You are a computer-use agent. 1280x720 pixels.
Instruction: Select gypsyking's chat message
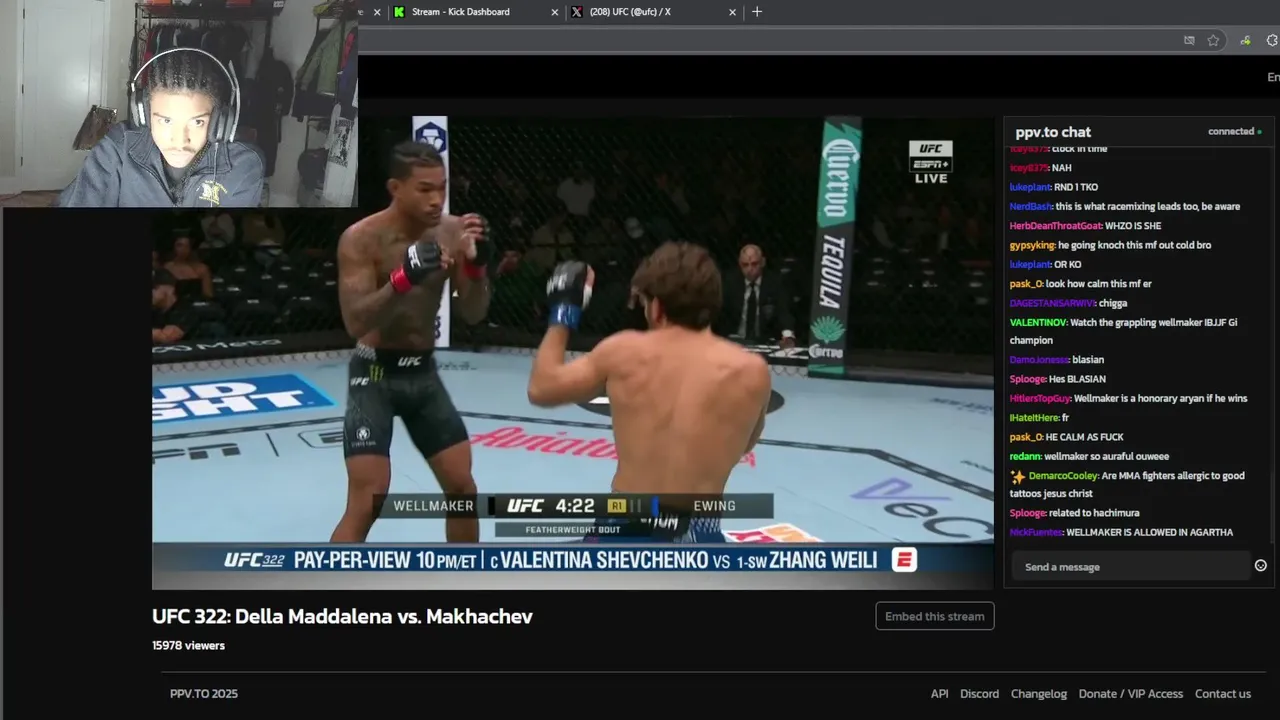[x=1110, y=245]
